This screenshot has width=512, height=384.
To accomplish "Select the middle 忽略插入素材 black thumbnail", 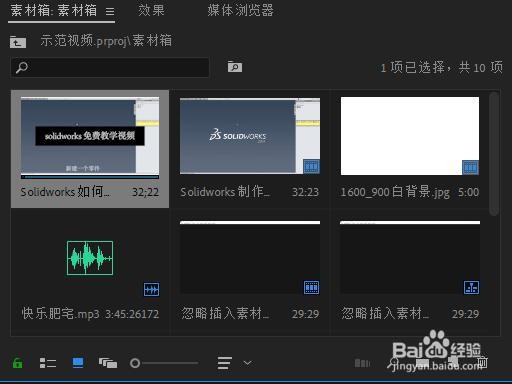I will (x=250, y=257).
